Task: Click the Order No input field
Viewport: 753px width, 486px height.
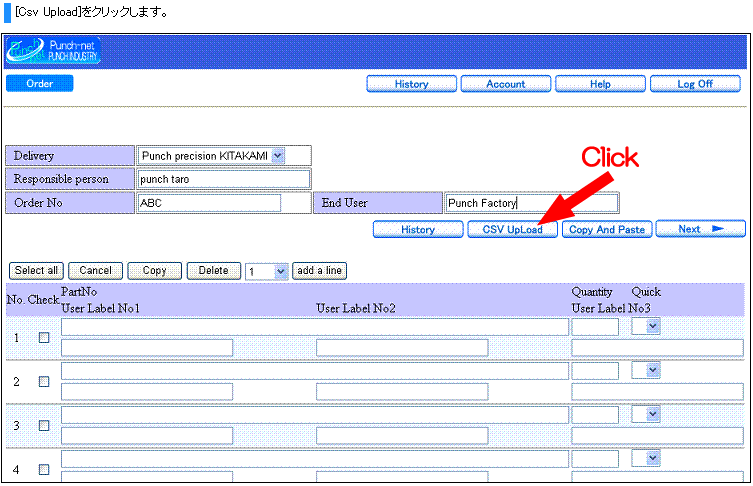Action: pos(209,203)
